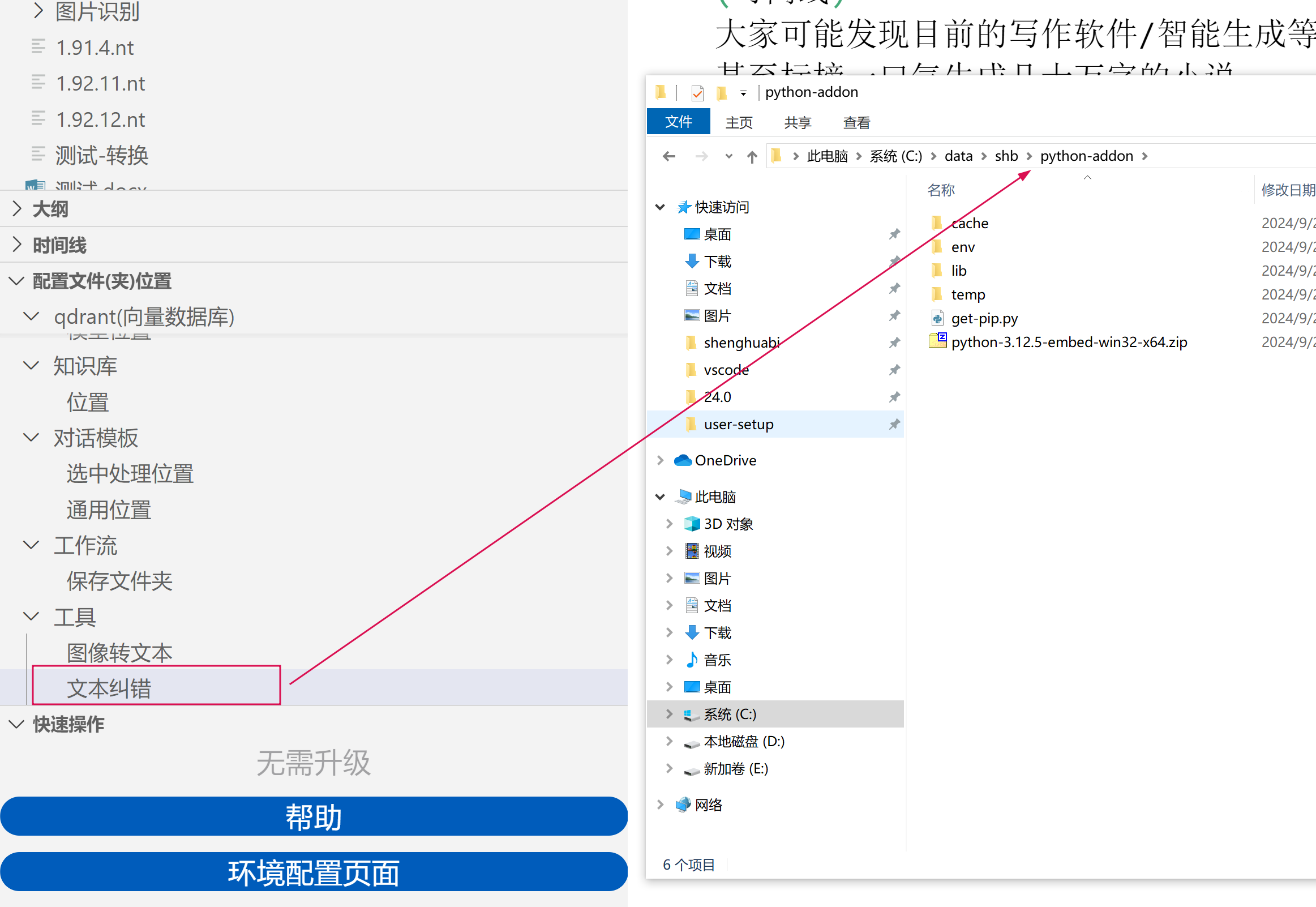This screenshot has width=1316, height=907.
Task: Click the pin icon beside 桌面
Action: click(x=894, y=234)
